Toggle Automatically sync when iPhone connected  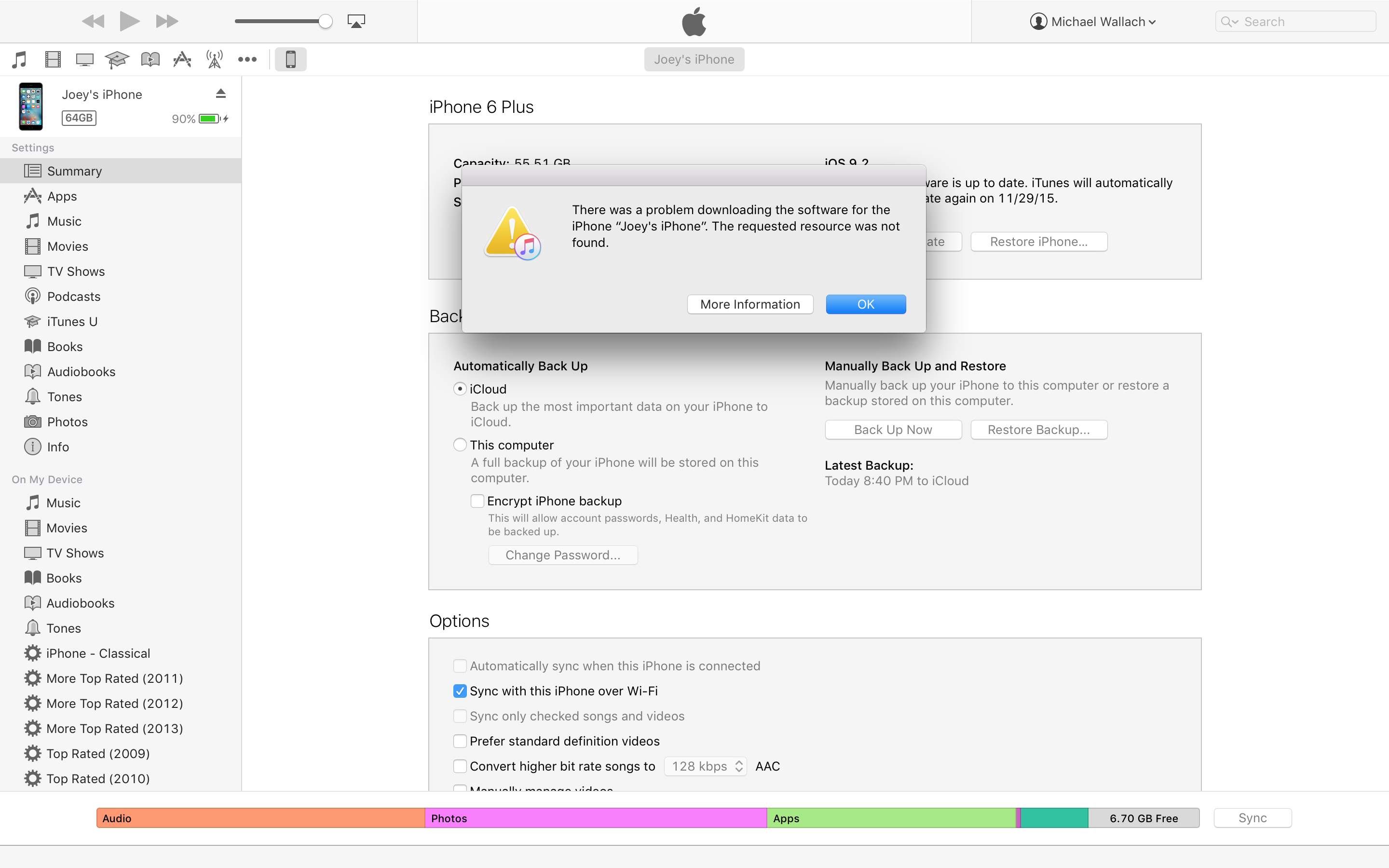coord(460,666)
